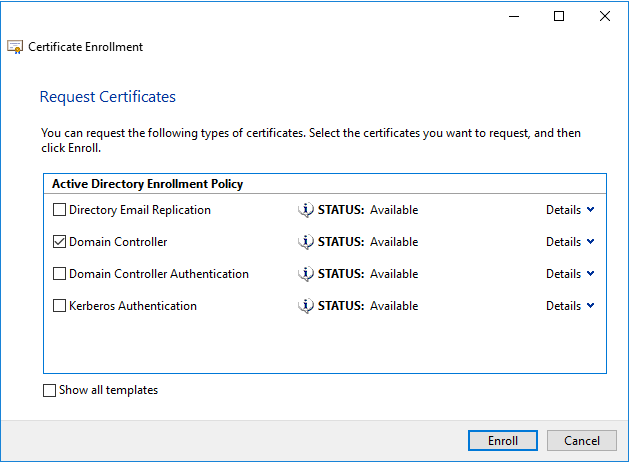This screenshot has width=631, height=464.
Task: Click Available status of Kerberos Authentication
Action: (394, 306)
